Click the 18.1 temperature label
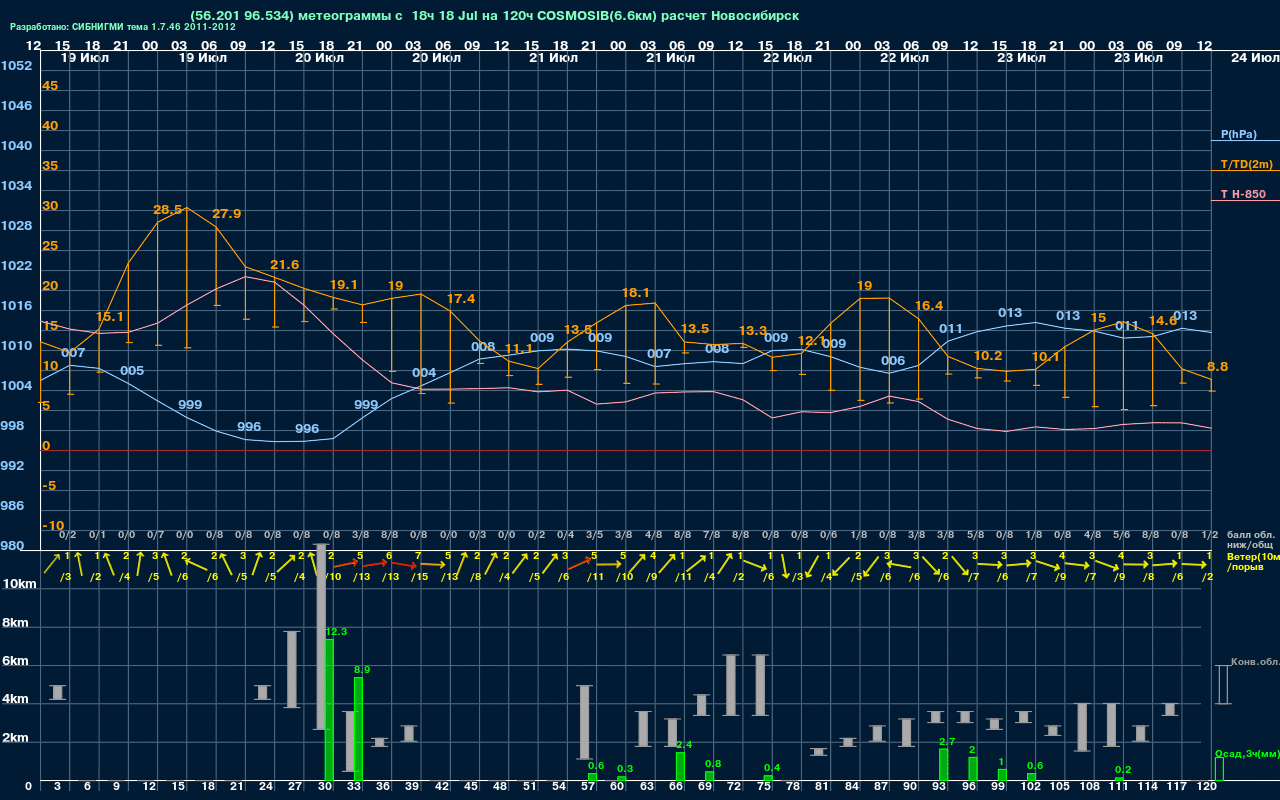 636,293
